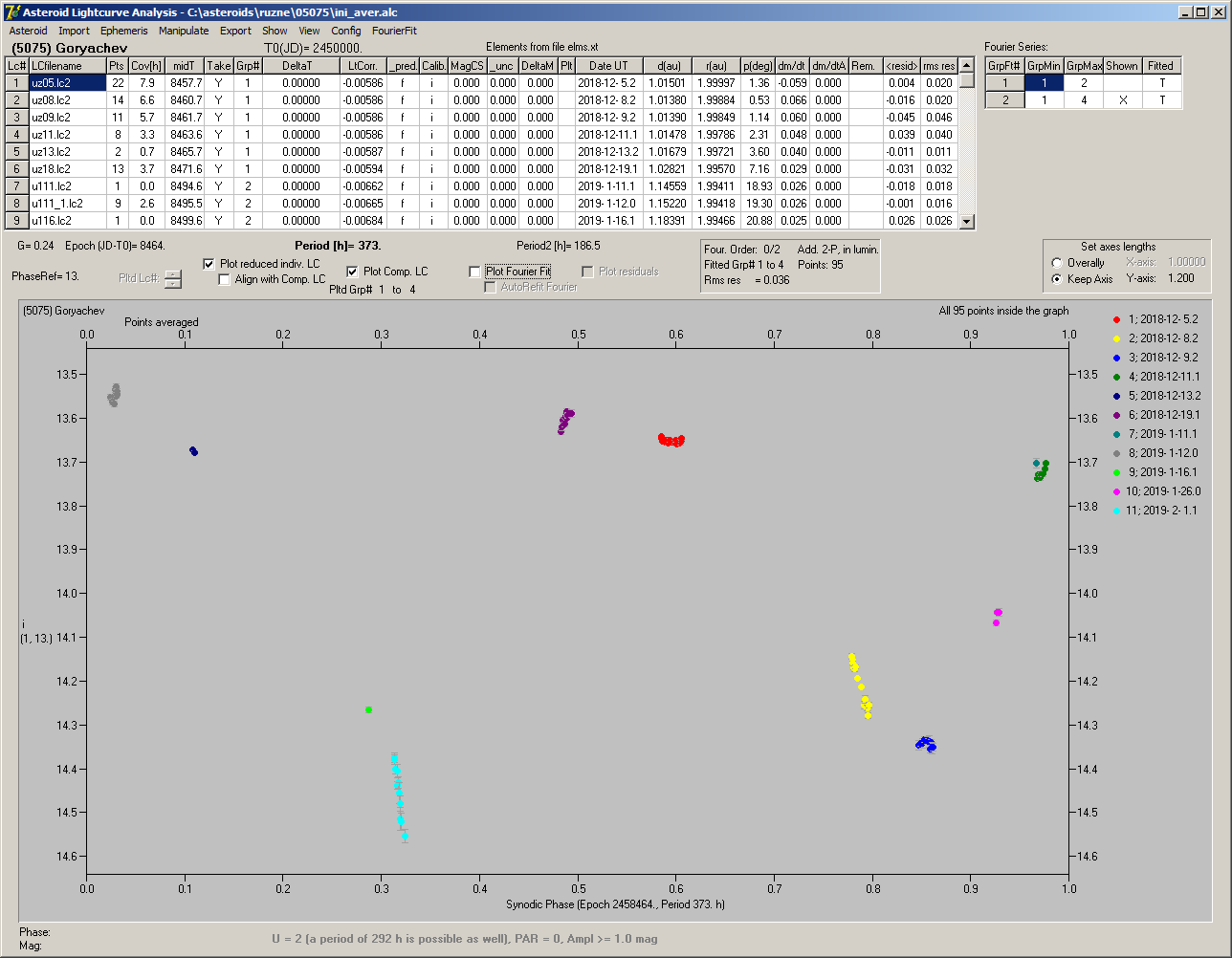This screenshot has width=1232, height=958.
Task: Select the uz18.lc2 filename cell
Action: pos(67,169)
